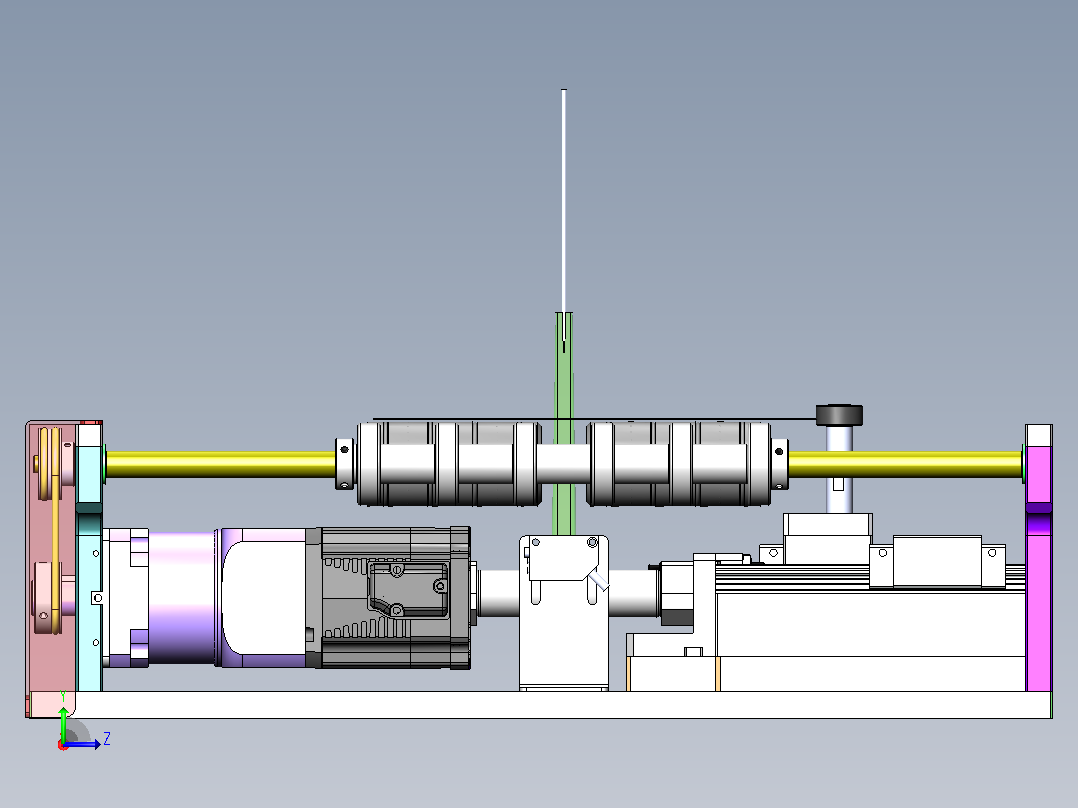Screen dimensions: 1078x808
Task: Pick the purple gearbox housing beside the motor
Action: [182, 598]
